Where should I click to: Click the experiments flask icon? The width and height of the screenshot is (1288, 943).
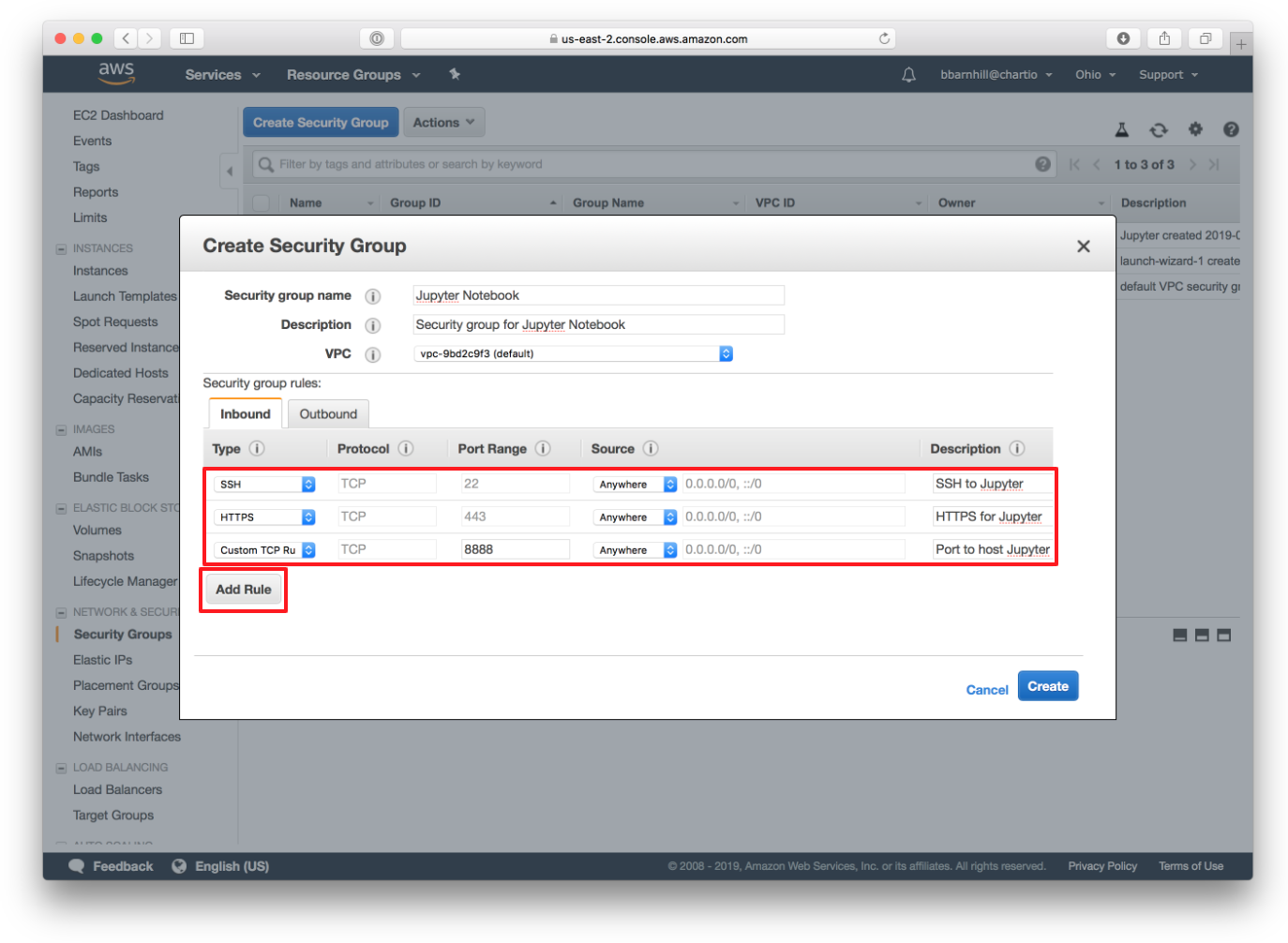(1122, 130)
